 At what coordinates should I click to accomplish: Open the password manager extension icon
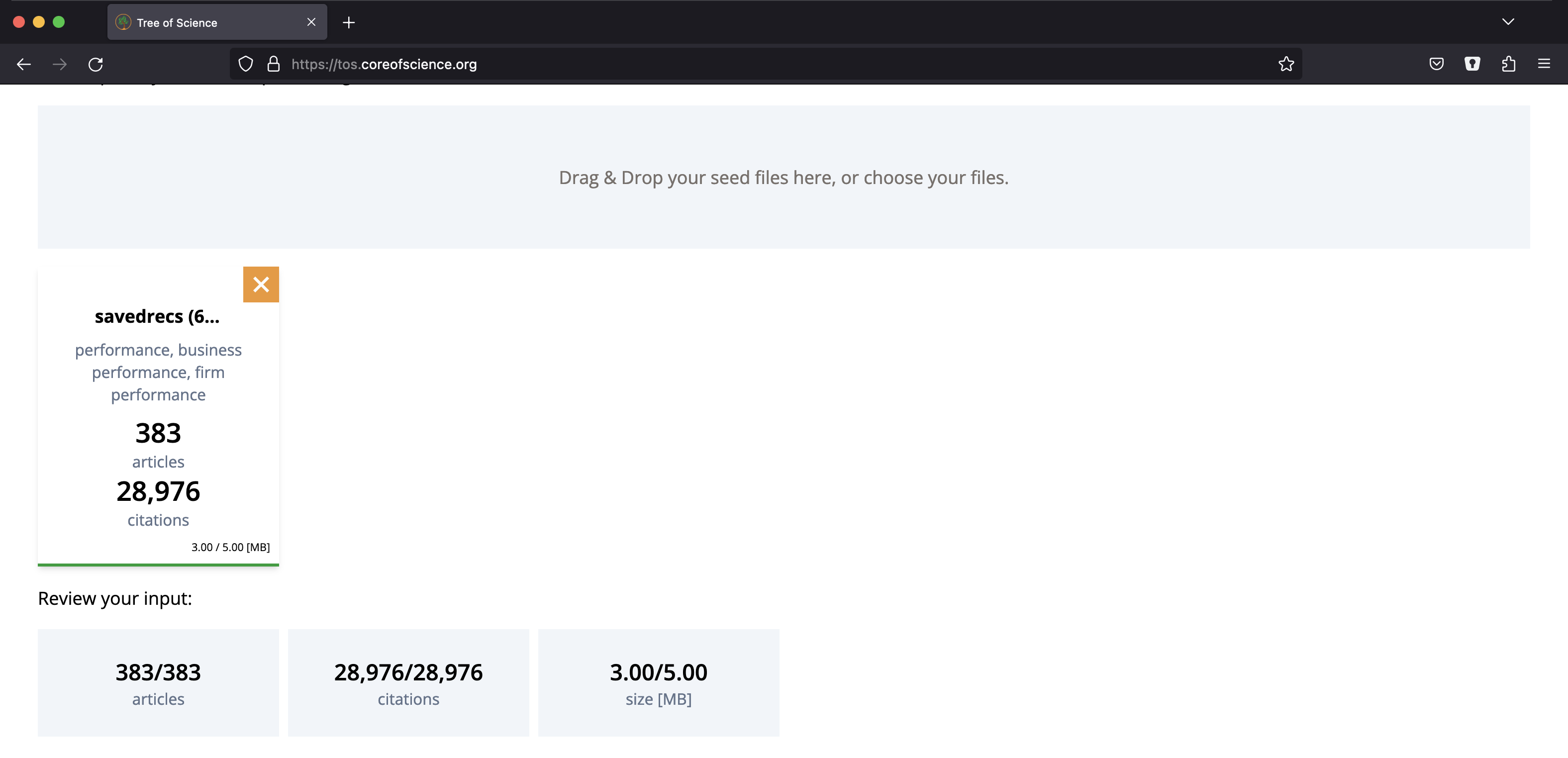click(x=1472, y=64)
